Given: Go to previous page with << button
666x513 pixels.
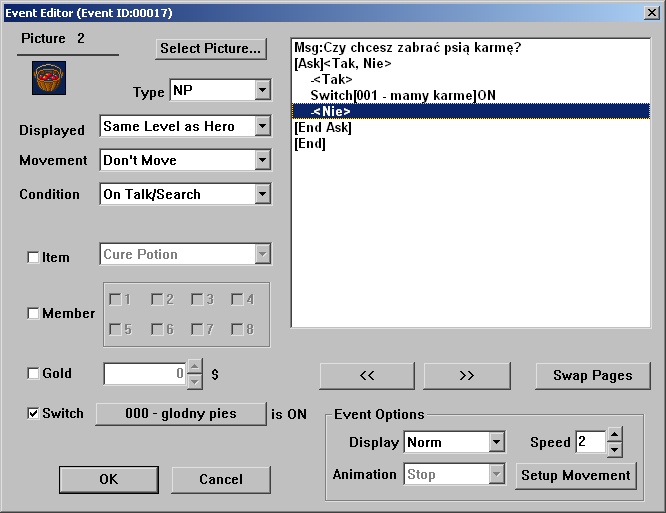Looking at the screenshot, I should coord(367,376).
